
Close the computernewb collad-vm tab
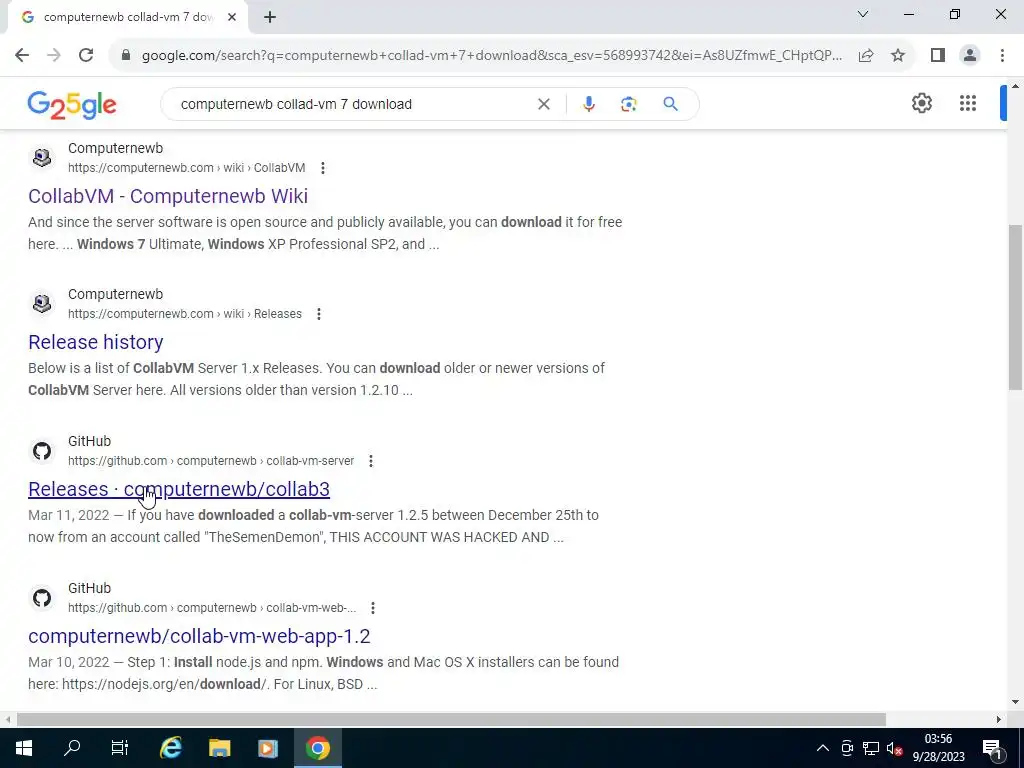coord(232,18)
